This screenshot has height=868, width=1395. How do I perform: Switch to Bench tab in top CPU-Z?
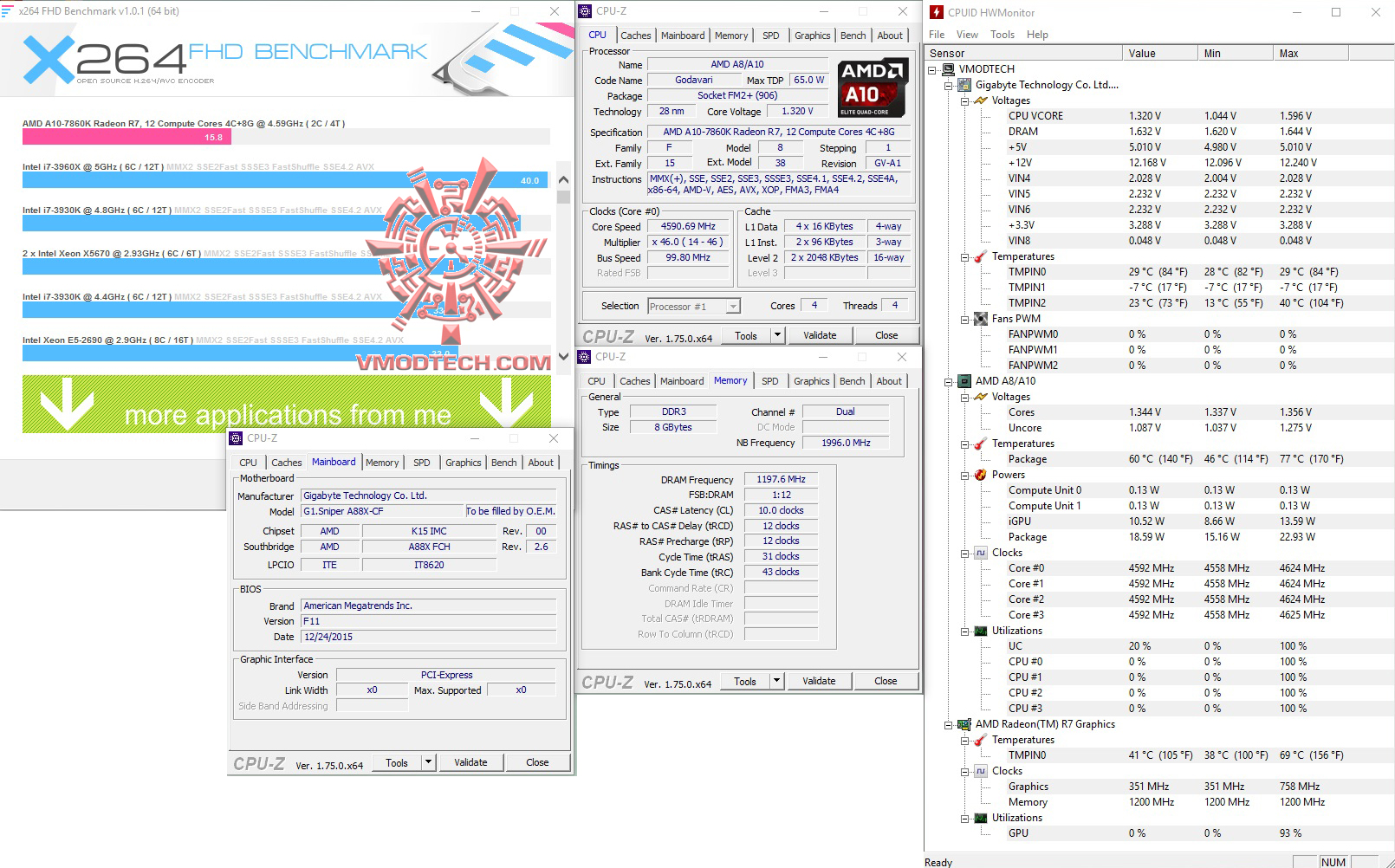click(853, 36)
